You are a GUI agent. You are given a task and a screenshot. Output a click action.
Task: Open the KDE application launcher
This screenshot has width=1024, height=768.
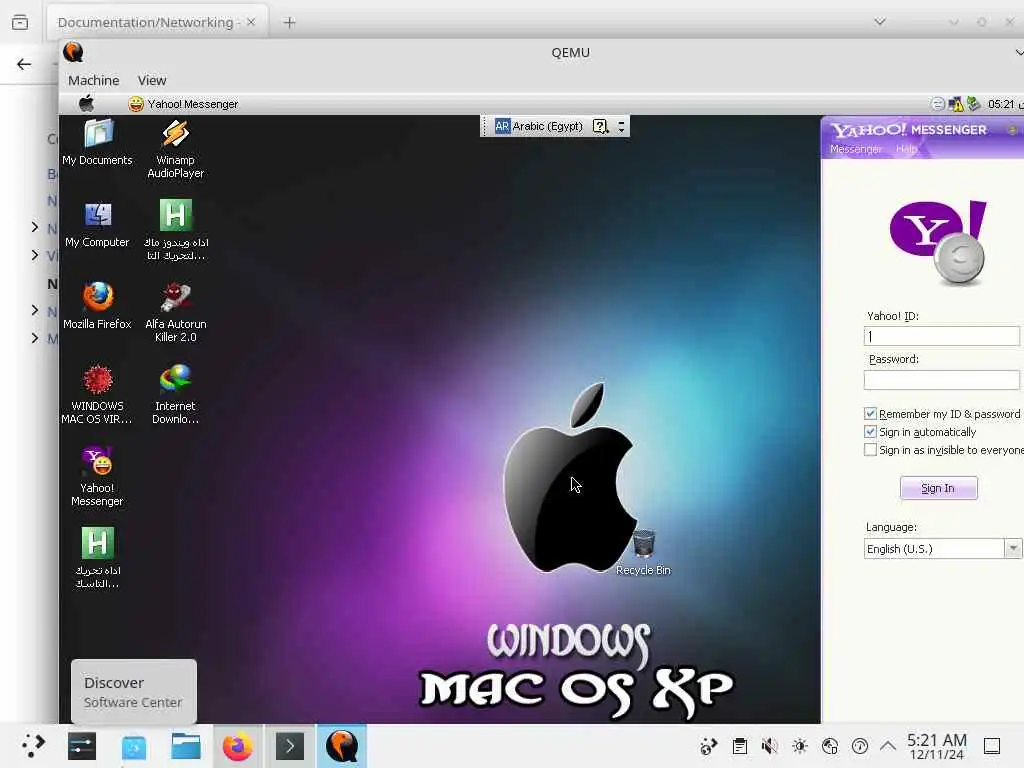(33, 746)
